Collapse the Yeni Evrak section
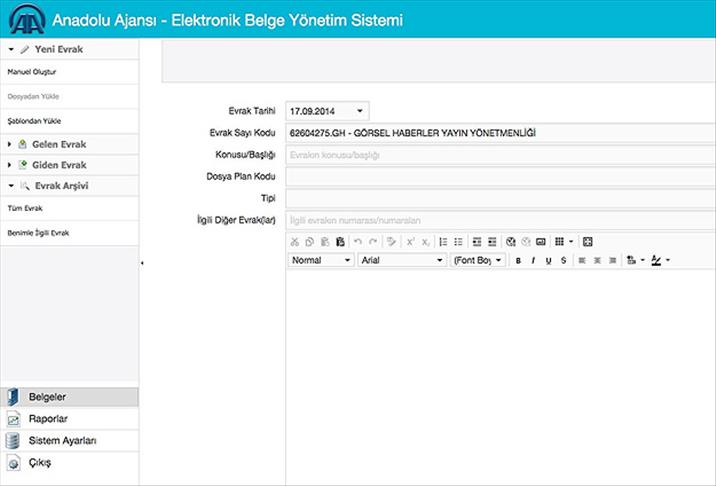 [11, 49]
